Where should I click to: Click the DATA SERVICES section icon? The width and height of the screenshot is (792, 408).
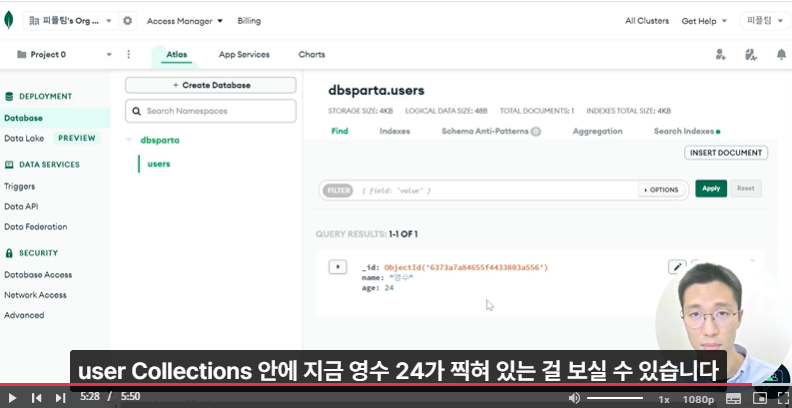tap(9, 164)
